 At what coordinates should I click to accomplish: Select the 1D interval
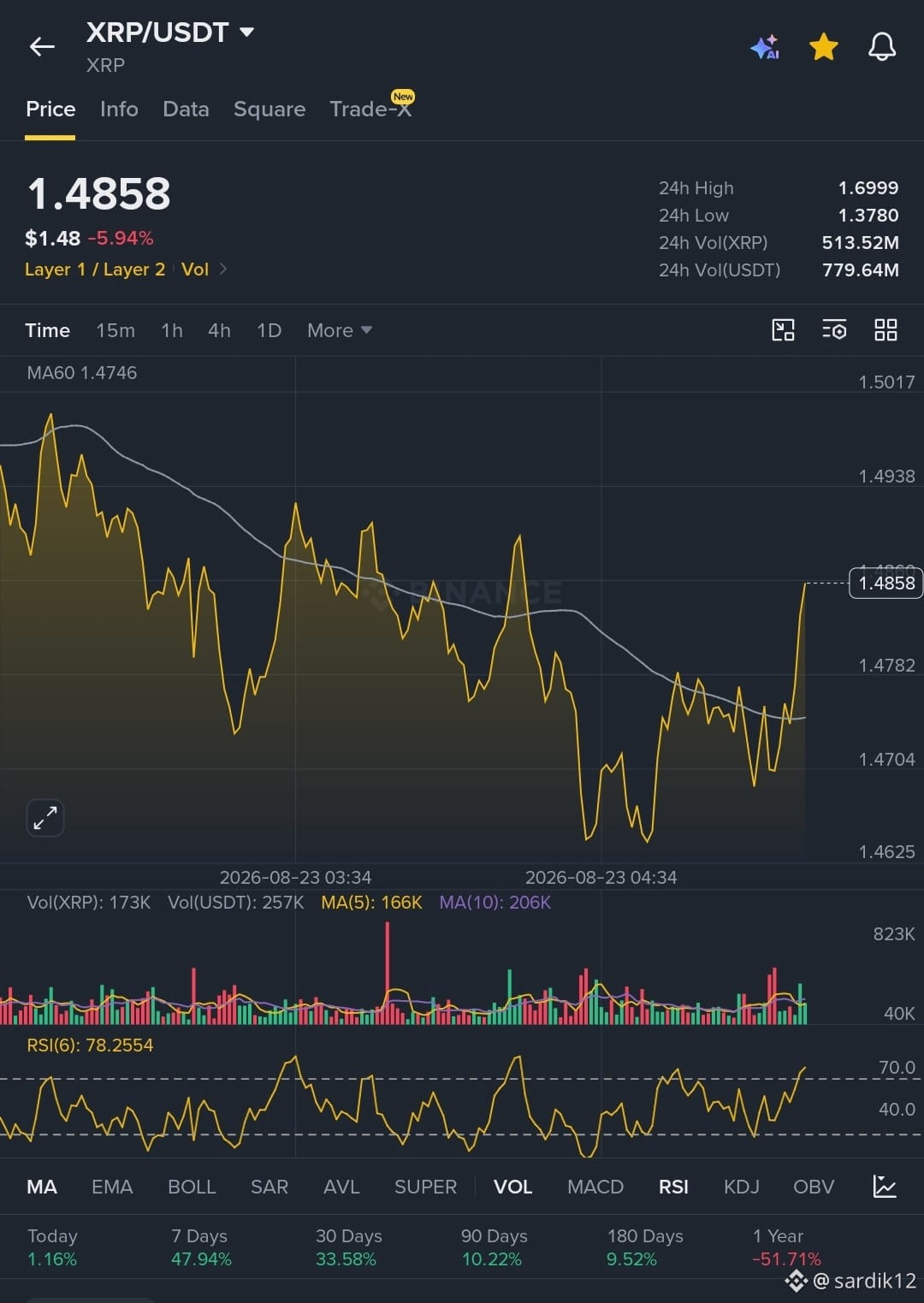269,330
